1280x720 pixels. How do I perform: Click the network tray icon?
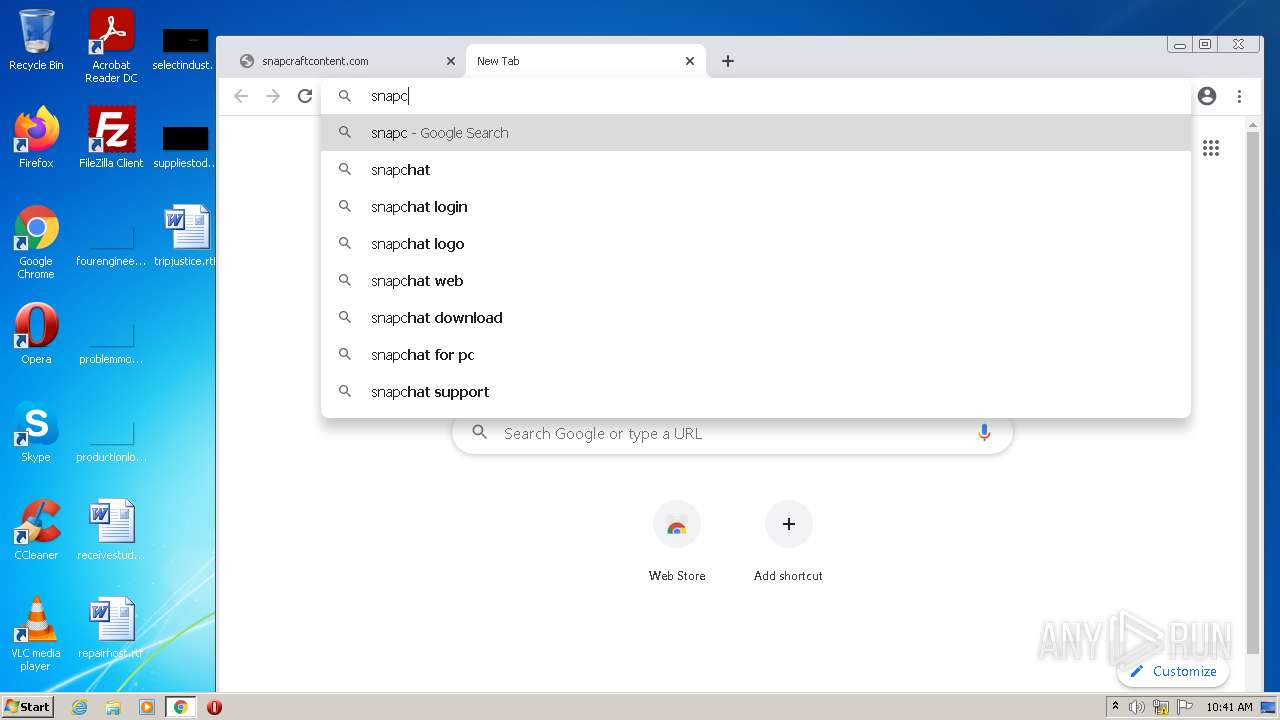tap(1161, 707)
